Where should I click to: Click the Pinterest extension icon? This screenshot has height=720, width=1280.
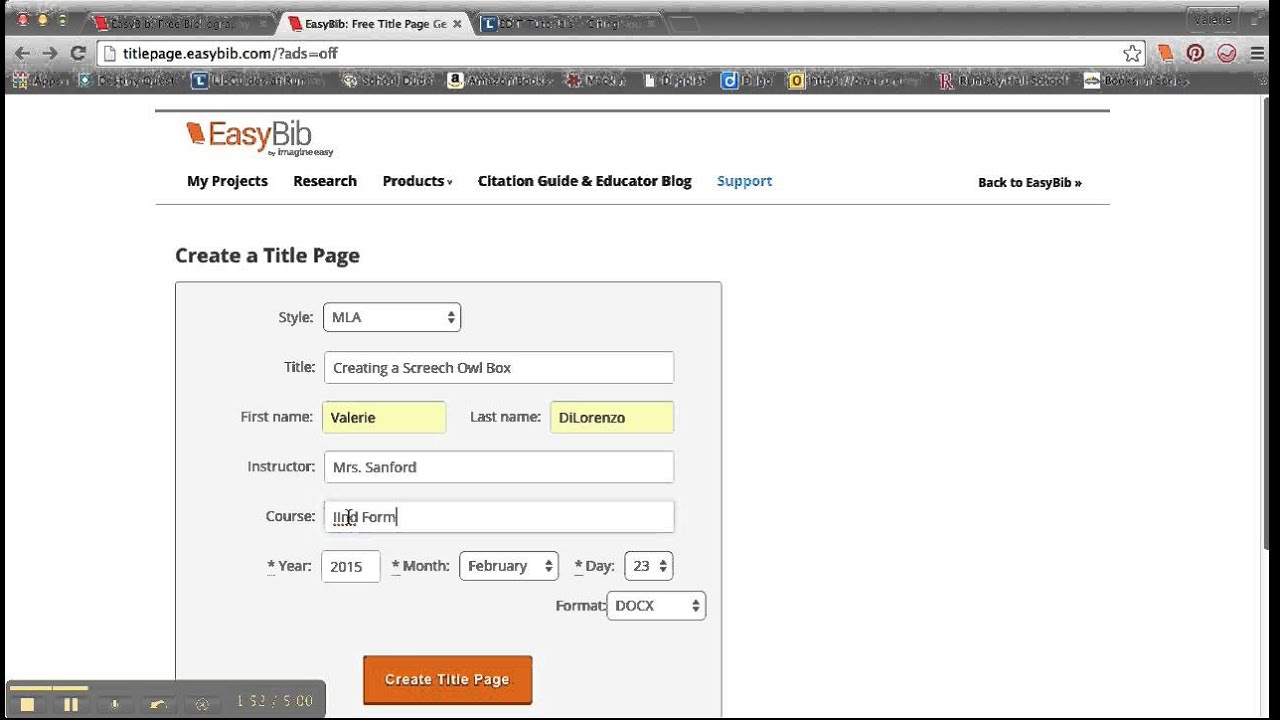1195,54
